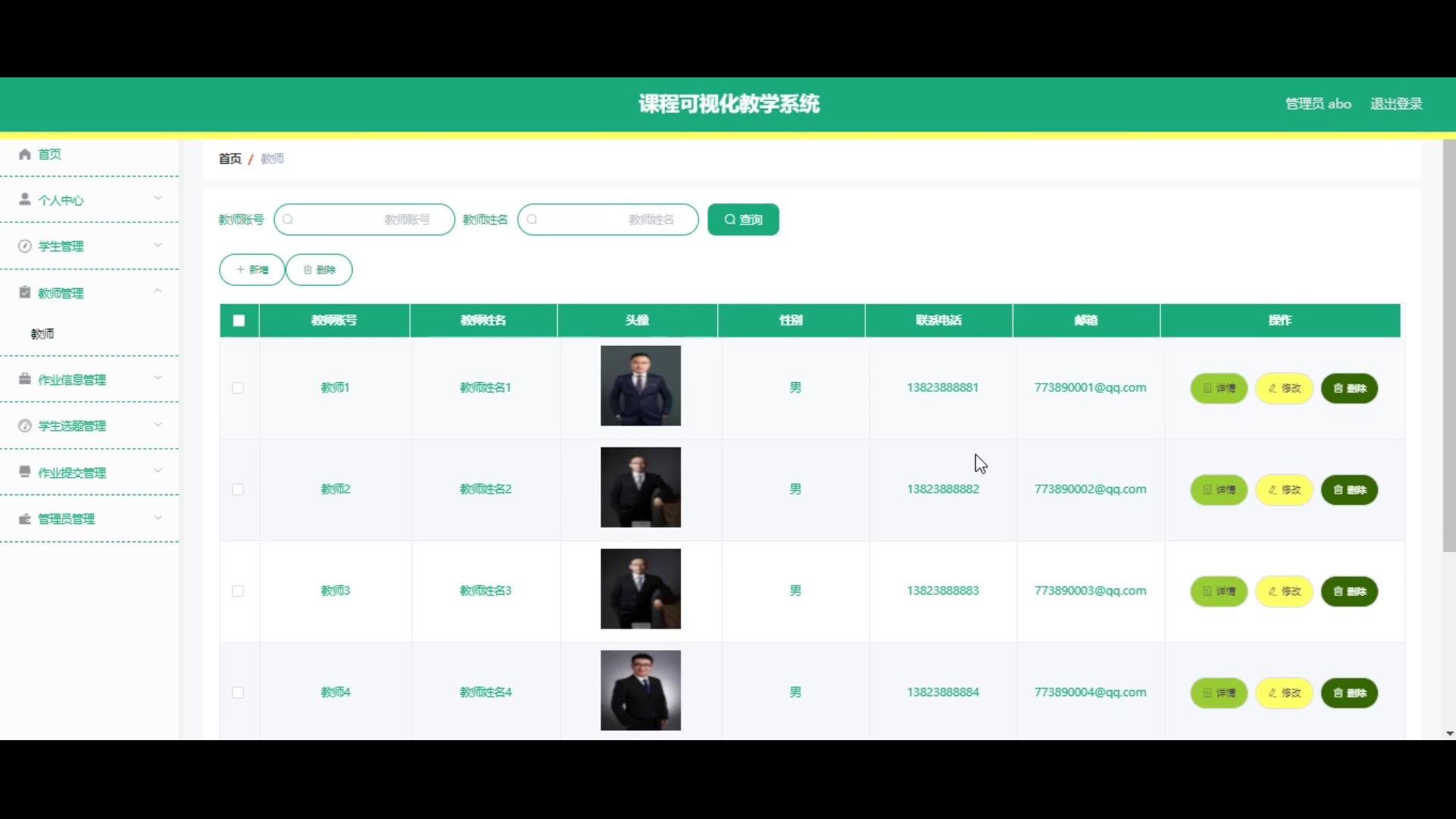1456x819 pixels.
Task: Click the search icon in 教师姓名 field
Action: click(532, 220)
